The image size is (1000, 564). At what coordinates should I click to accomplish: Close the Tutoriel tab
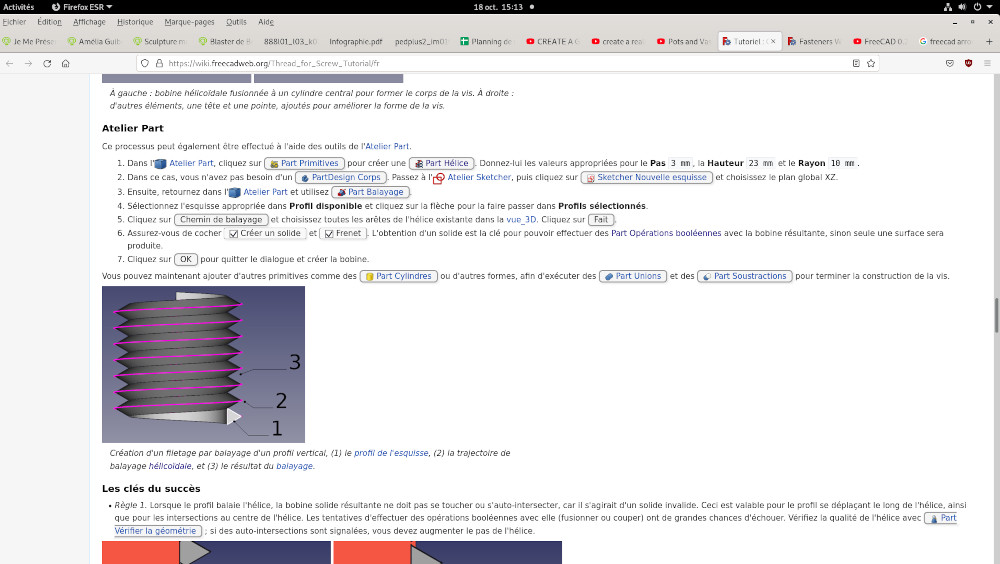click(x=773, y=41)
